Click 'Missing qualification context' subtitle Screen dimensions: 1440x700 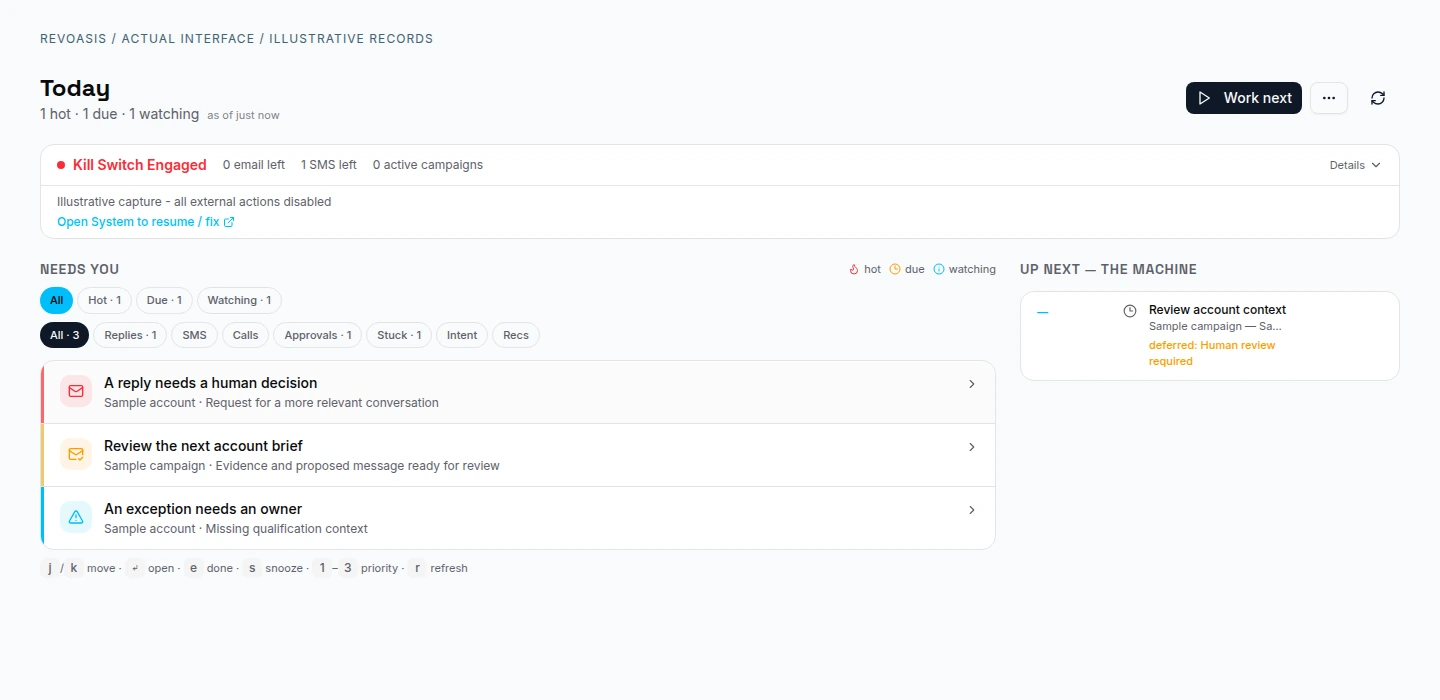285,529
